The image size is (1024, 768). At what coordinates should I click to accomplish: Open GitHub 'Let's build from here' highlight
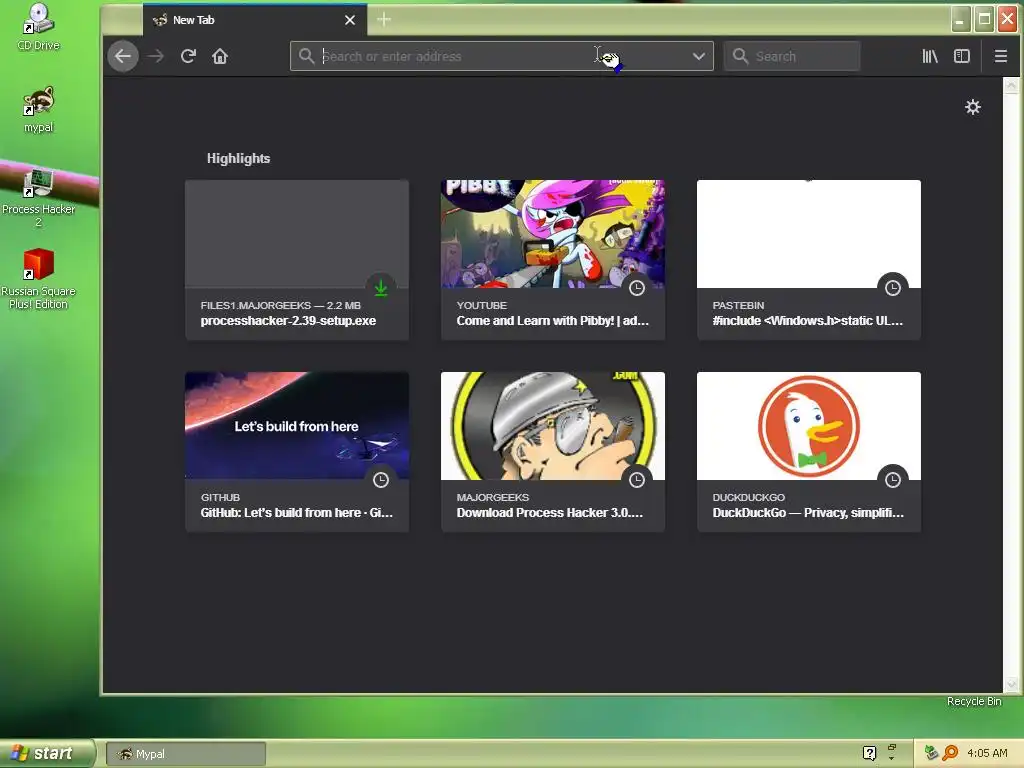click(297, 452)
